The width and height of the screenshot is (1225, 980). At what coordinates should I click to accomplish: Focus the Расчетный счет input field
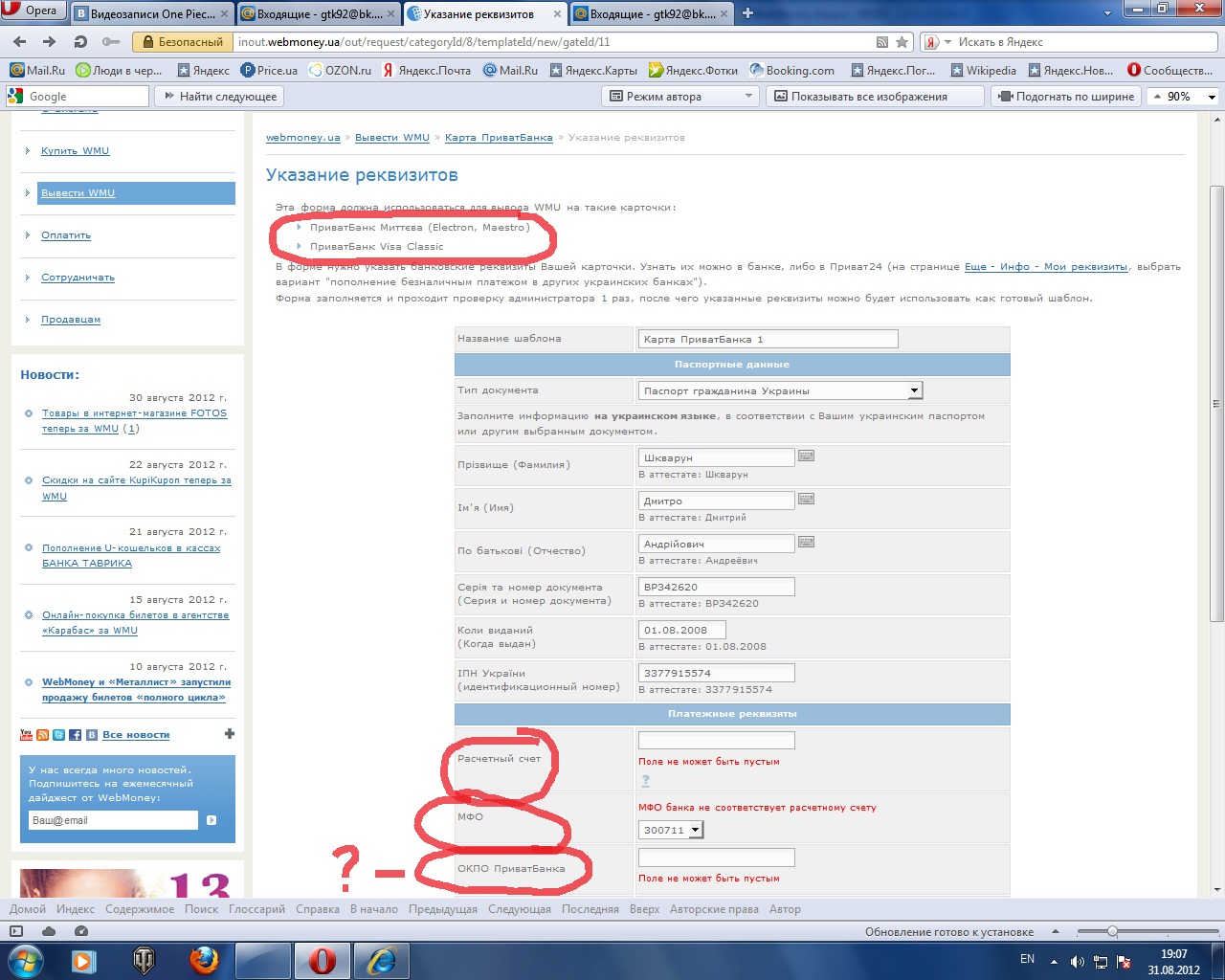click(x=717, y=740)
